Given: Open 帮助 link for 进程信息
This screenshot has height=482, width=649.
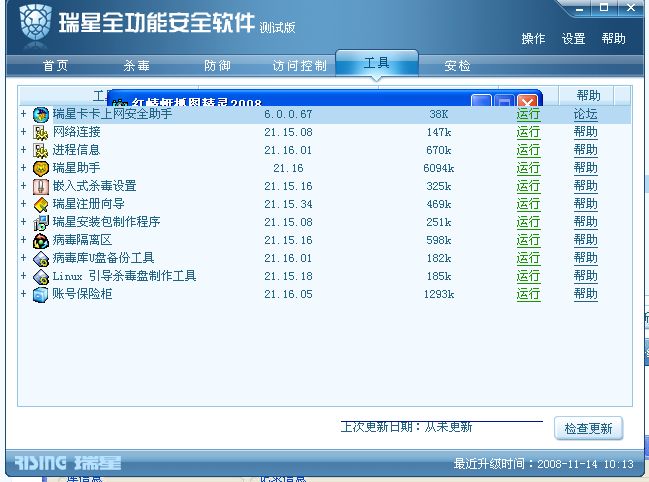Looking at the screenshot, I should tap(586, 150).
